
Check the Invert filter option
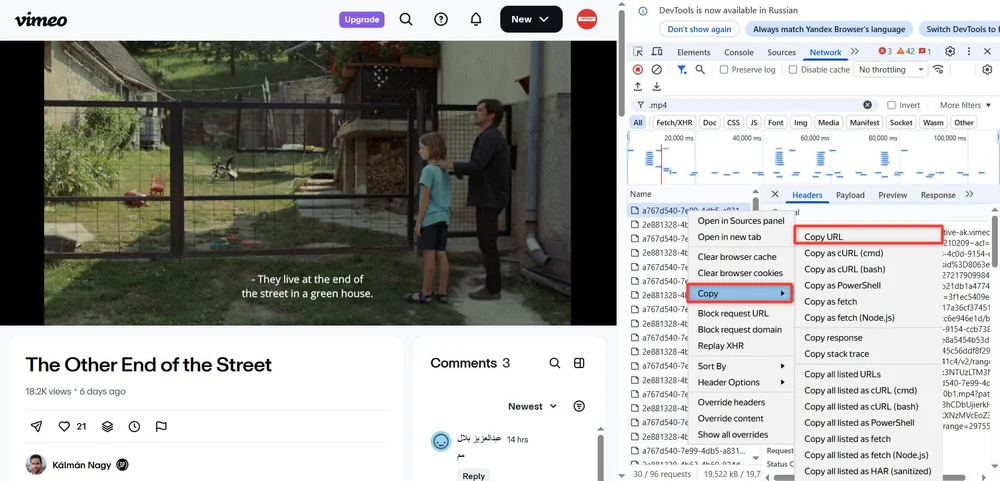point(891,105)
